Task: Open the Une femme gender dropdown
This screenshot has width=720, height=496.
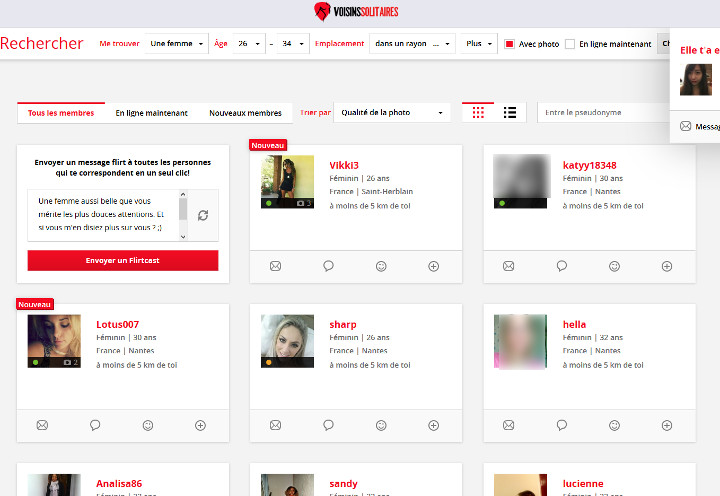Action: (x=176, y=44)
